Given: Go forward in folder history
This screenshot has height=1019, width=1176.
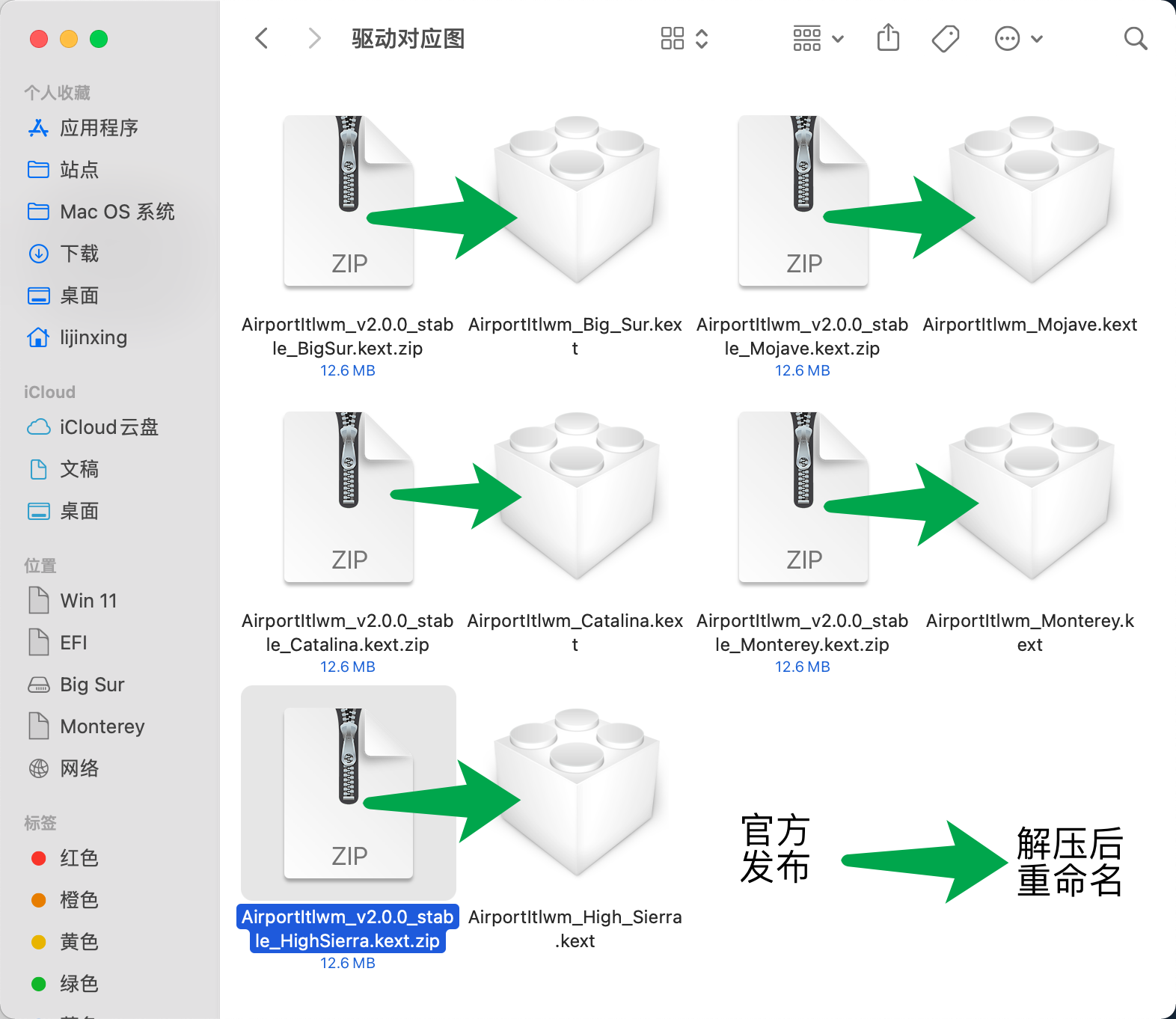Looking at the screenshot, I should [314, 38].
